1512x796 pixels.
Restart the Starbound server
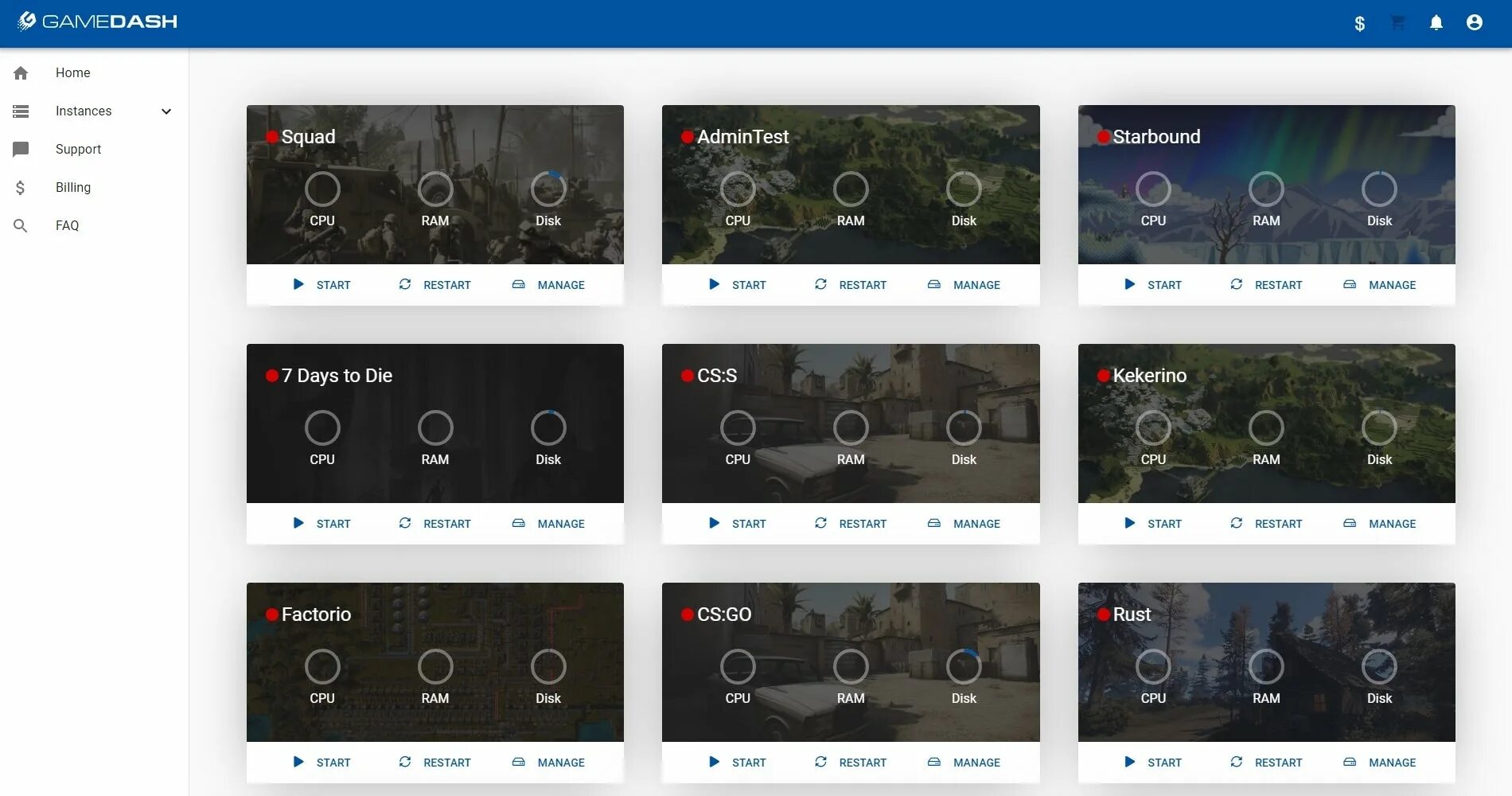(1266, 285)
